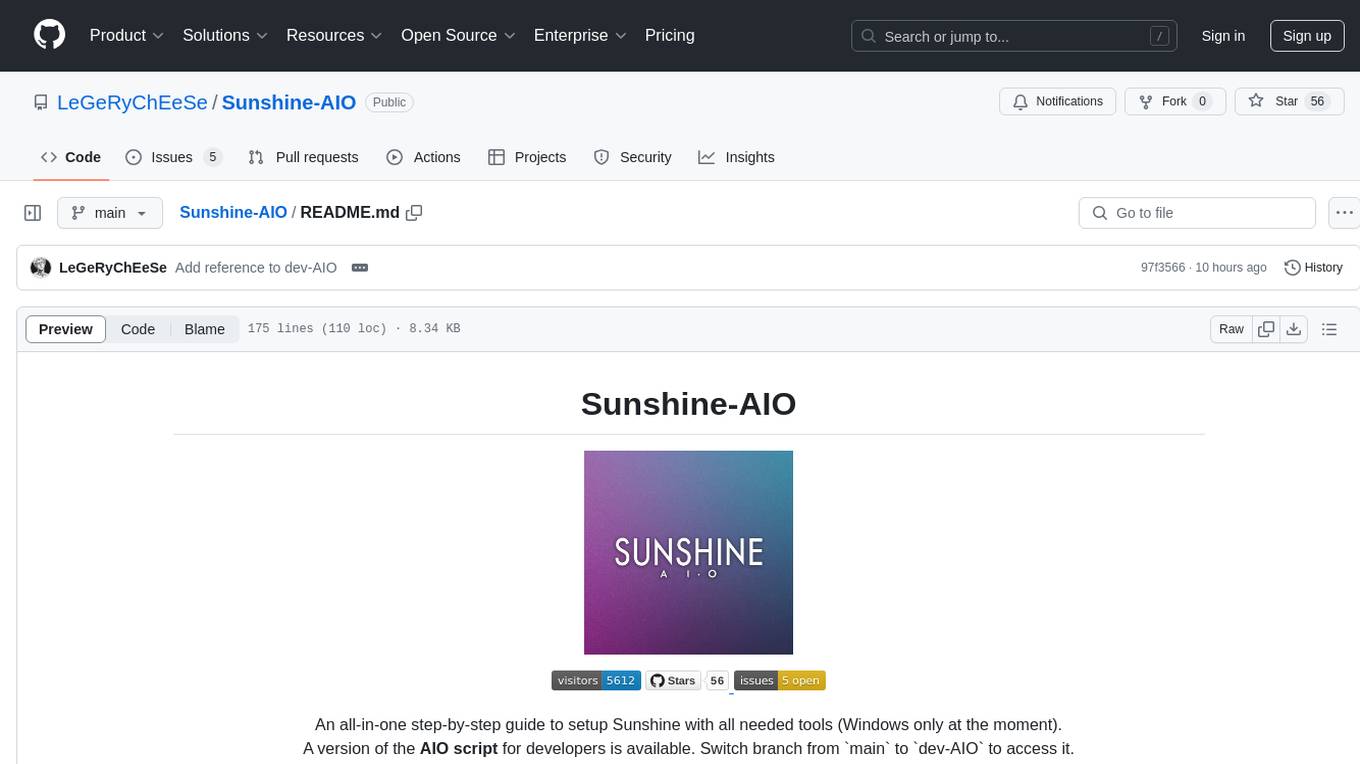Click the Sign up button
Viewport: 1360px width, 764px height.
pyautogui.click(x=1307, y=36)
